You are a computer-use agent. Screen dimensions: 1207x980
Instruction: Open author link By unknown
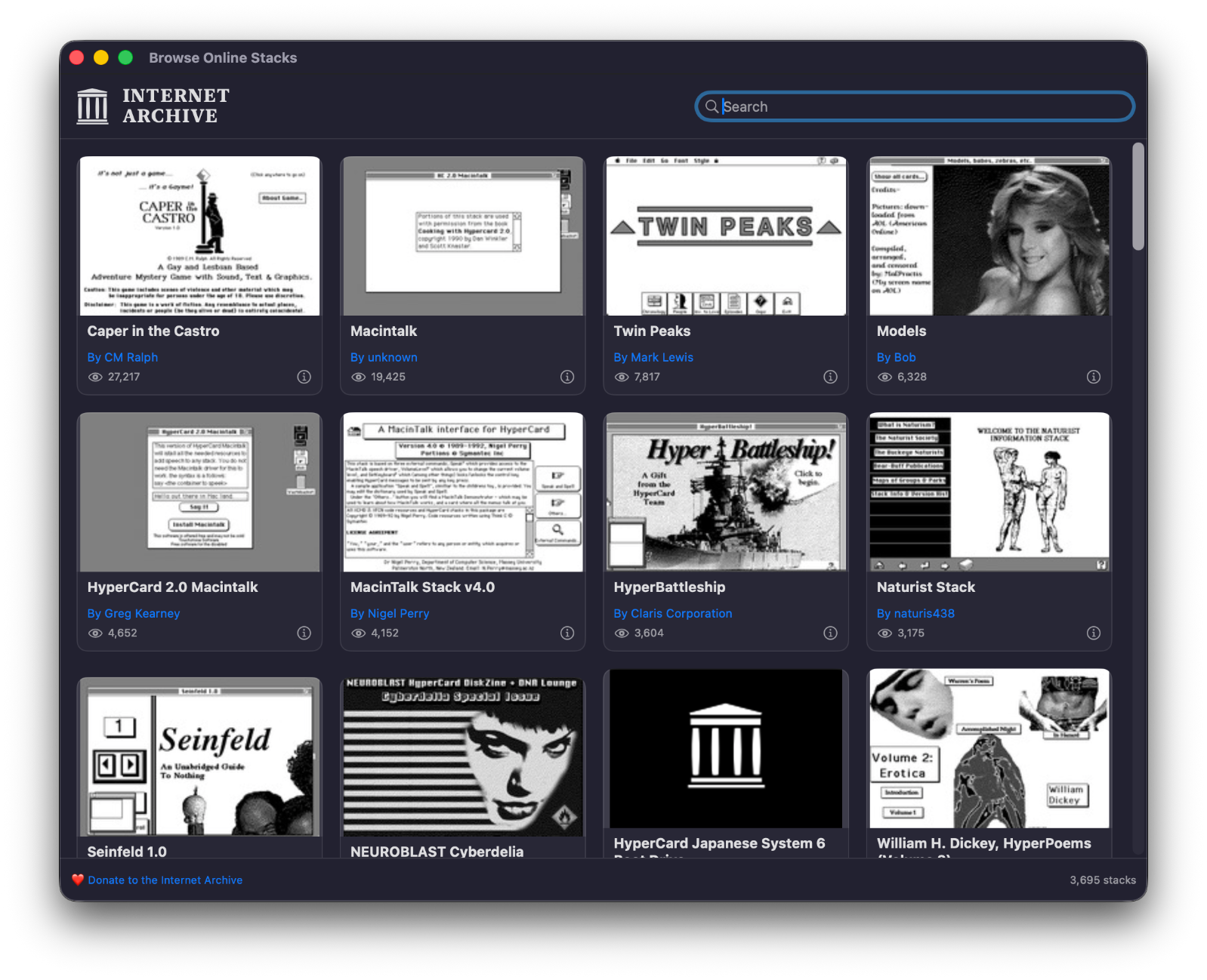(384, 357)
